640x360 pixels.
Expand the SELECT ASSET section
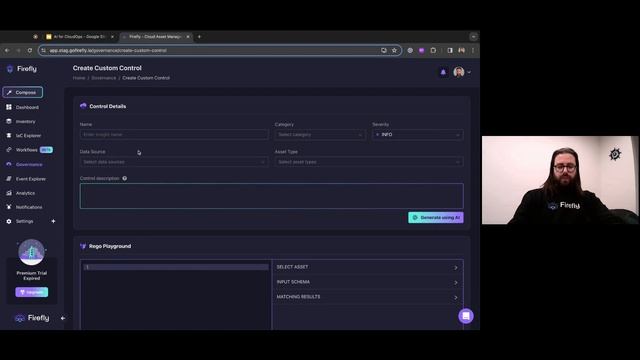[x=367, y=267]
